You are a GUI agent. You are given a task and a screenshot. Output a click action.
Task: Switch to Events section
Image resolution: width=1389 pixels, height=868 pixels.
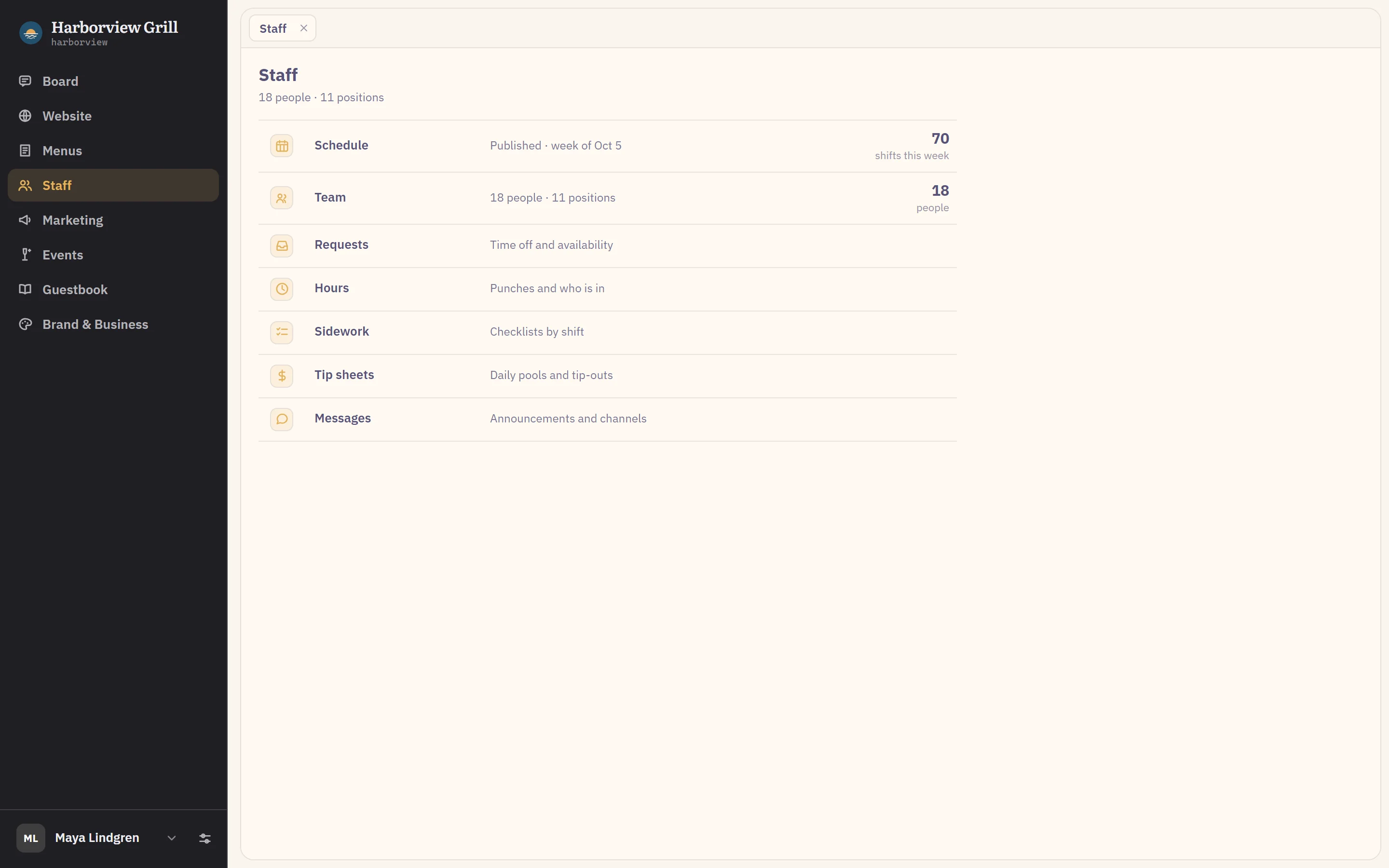coord(113,255)
